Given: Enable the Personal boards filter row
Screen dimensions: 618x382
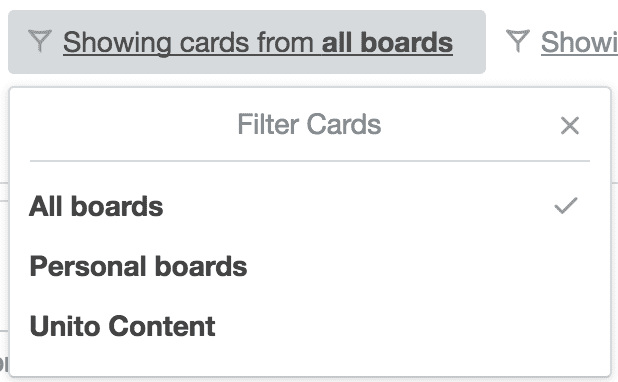Looking at the screenshot, I should pyautogui.click(x=310, y=266).
